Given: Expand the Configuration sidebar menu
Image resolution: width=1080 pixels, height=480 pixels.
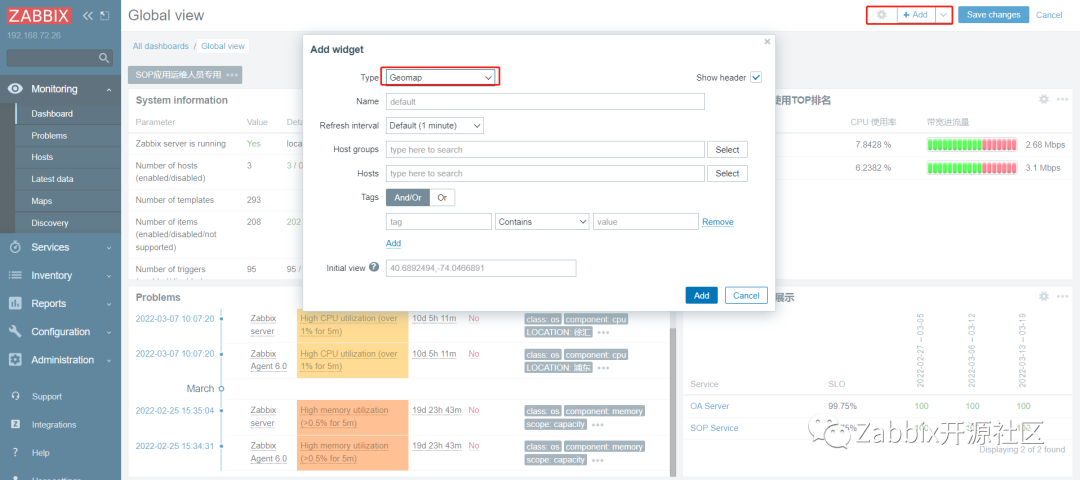Looking at the screenshot, I should [60, 332].
